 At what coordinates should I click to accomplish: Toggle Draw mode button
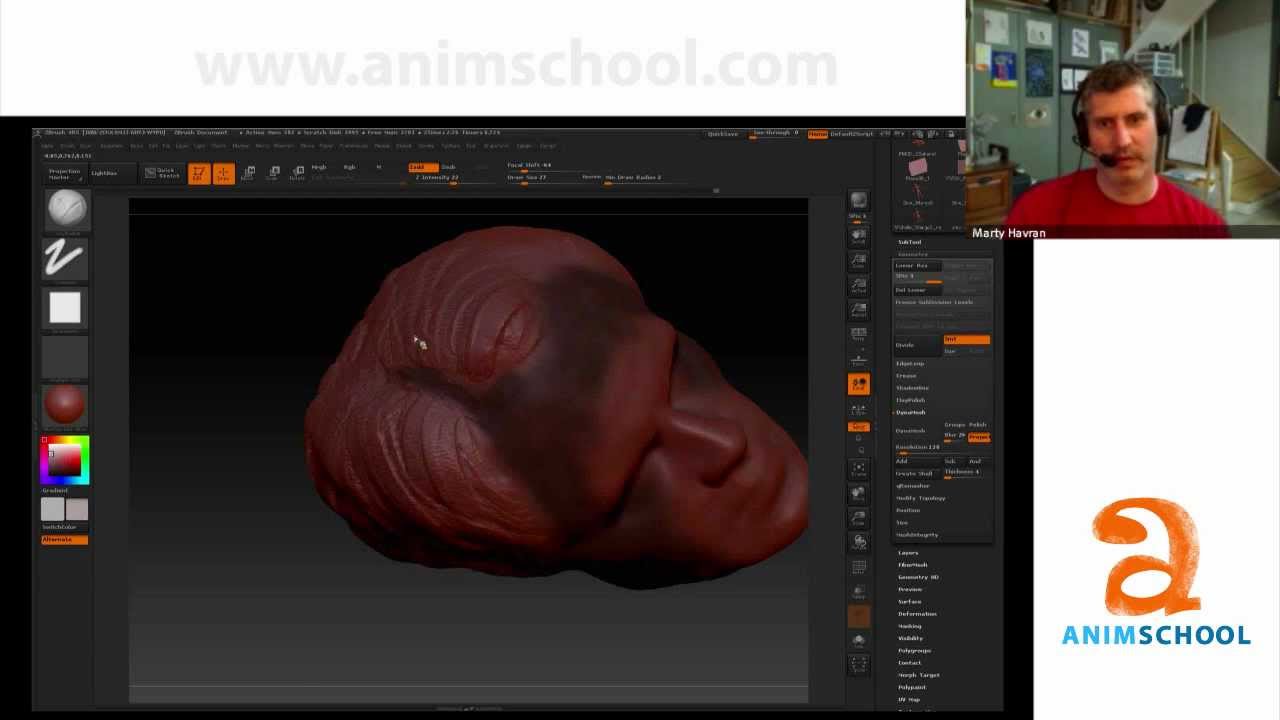223,174
